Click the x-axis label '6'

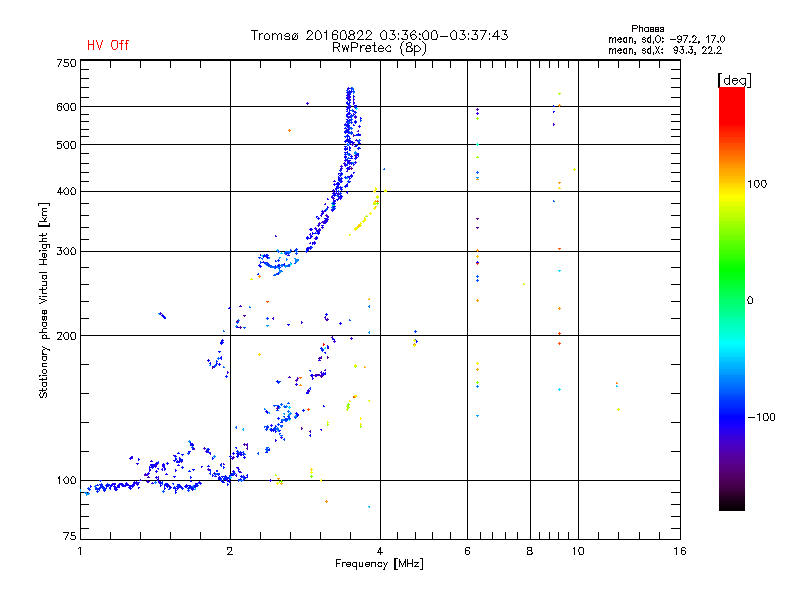pyautogui.click(x=467, y=551)
